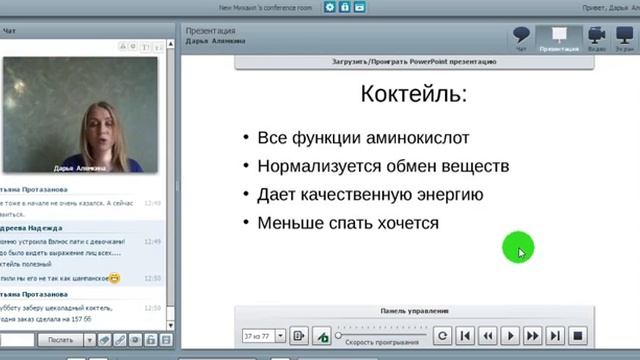Jump to the last slide
640x360 pixels.
click(x=555, y=336)
